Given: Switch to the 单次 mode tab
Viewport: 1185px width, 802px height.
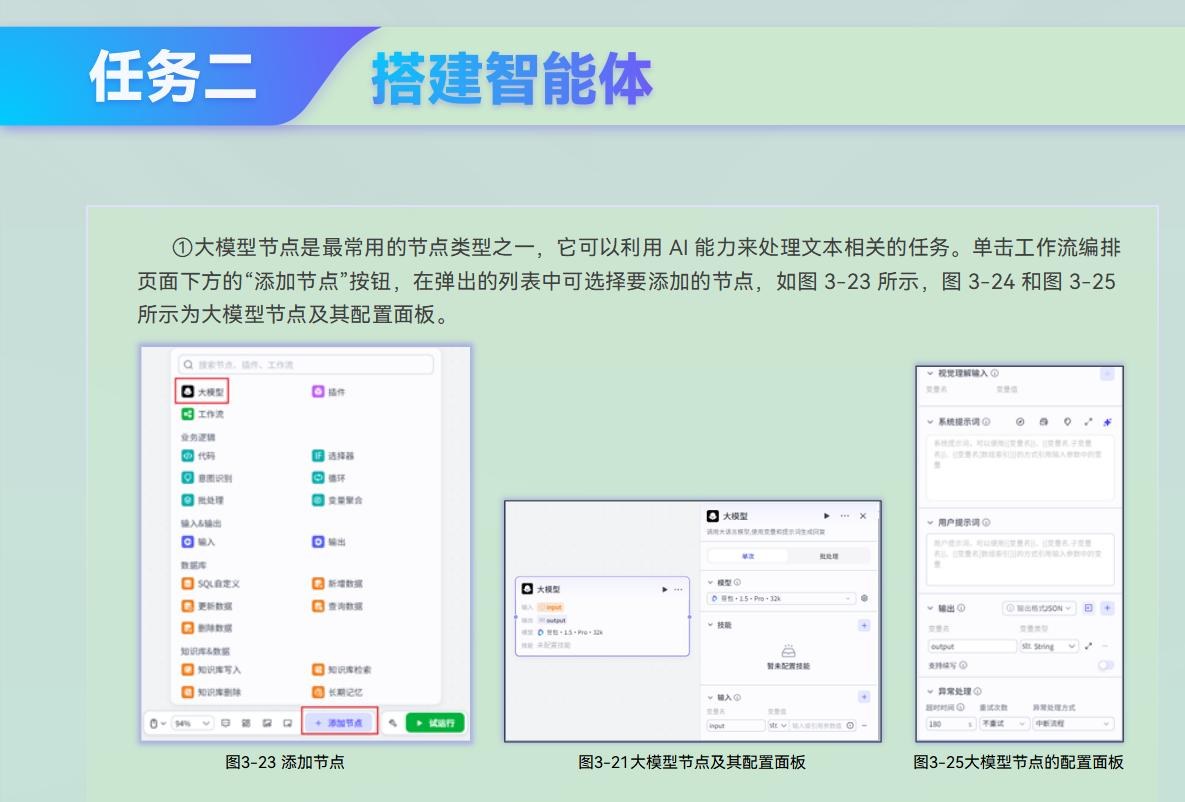Looking at the screenshot, I should click(748, 556).
